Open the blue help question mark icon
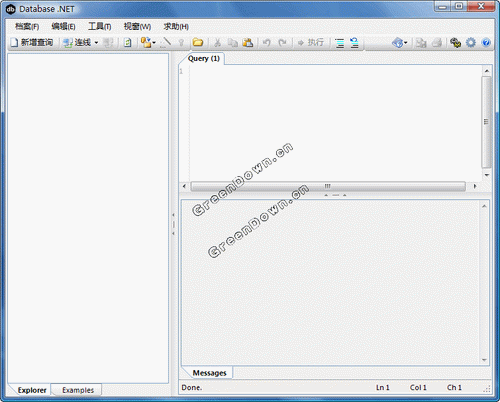The image size is (500, 402). pos(486,42)
